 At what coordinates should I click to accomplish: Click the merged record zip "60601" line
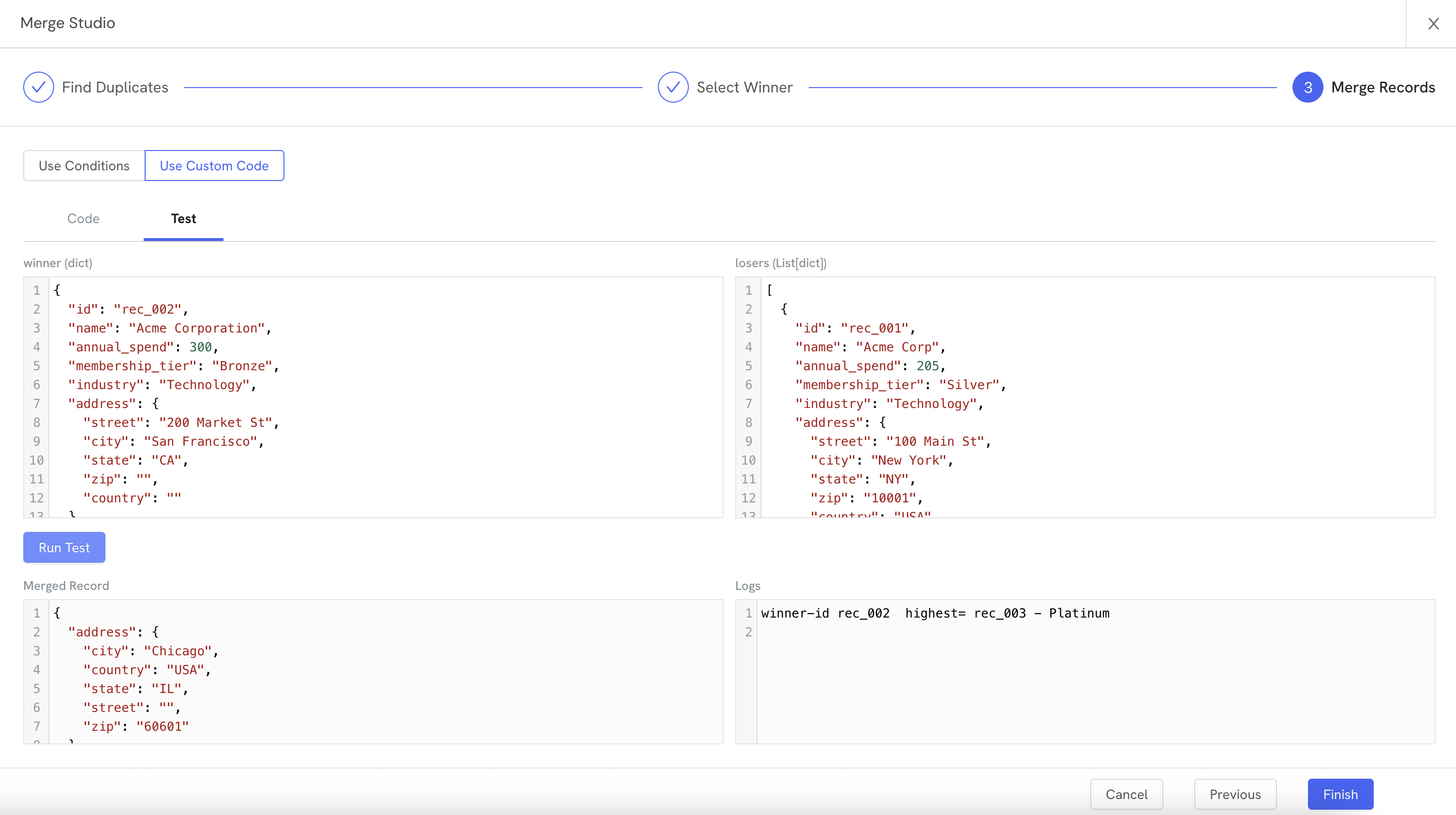135,726
